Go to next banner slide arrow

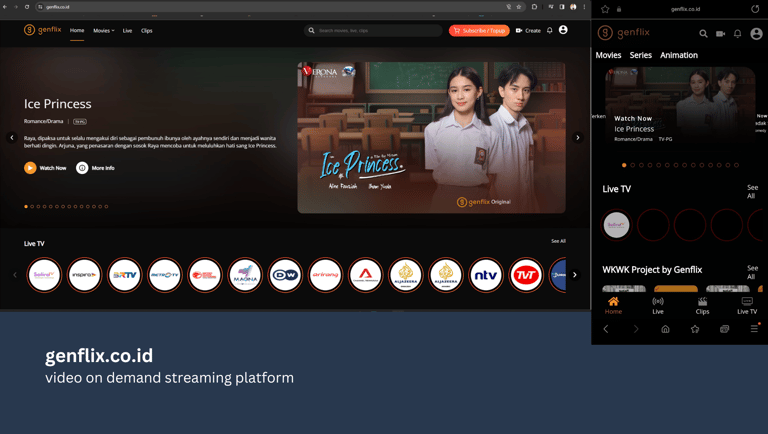coord(577,138)
